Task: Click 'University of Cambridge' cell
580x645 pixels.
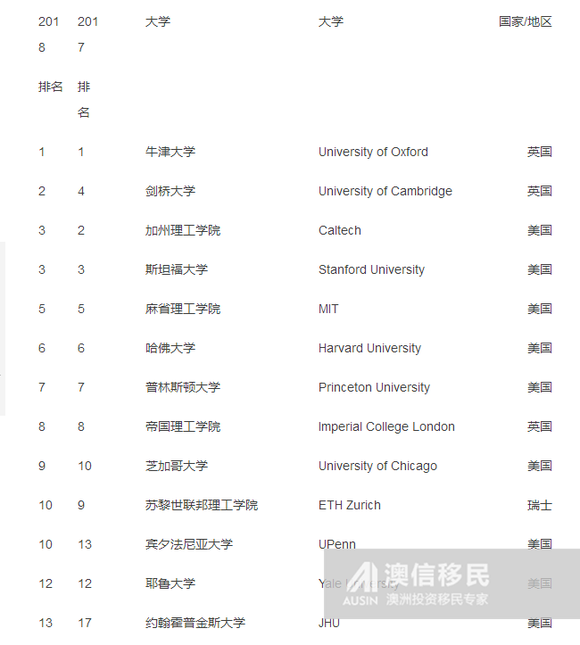Action: (x=385, y=191)
